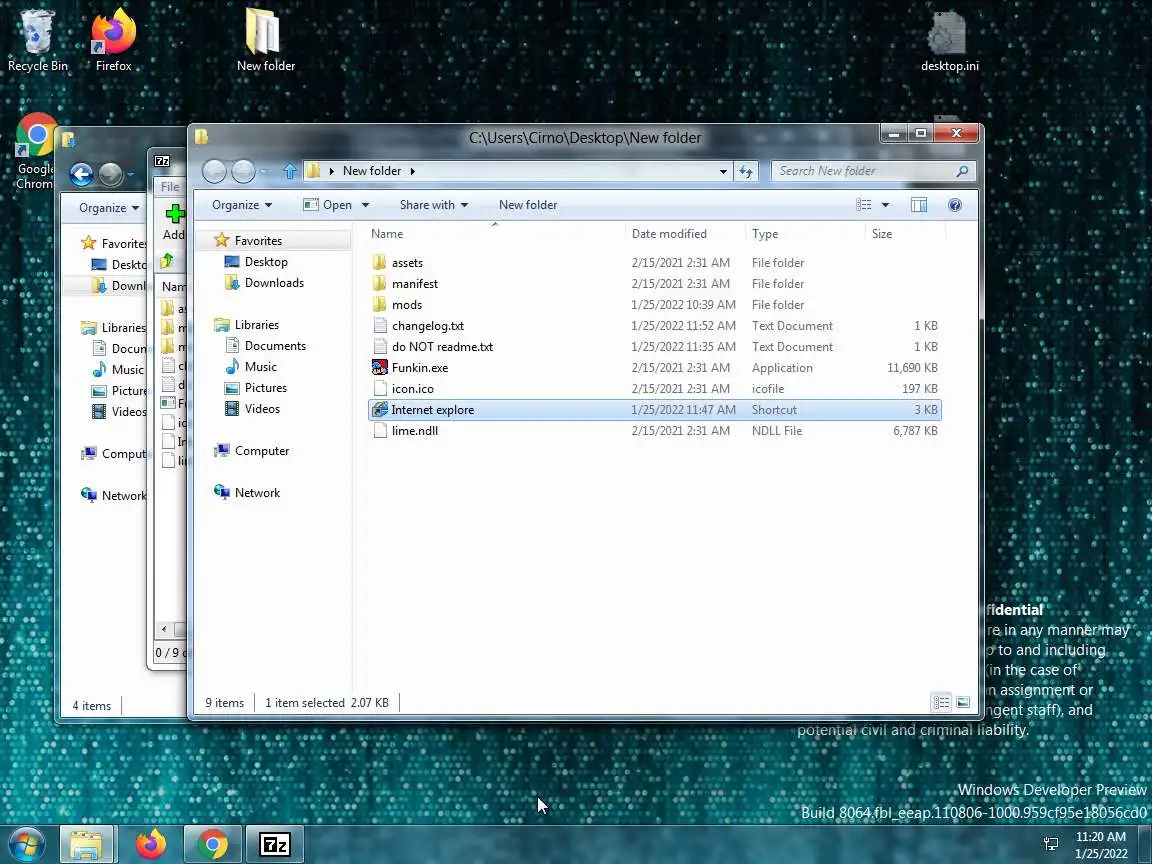Go to Desktop in the navigation pane
1152x864 pixels.
click(x=265, y=262)
